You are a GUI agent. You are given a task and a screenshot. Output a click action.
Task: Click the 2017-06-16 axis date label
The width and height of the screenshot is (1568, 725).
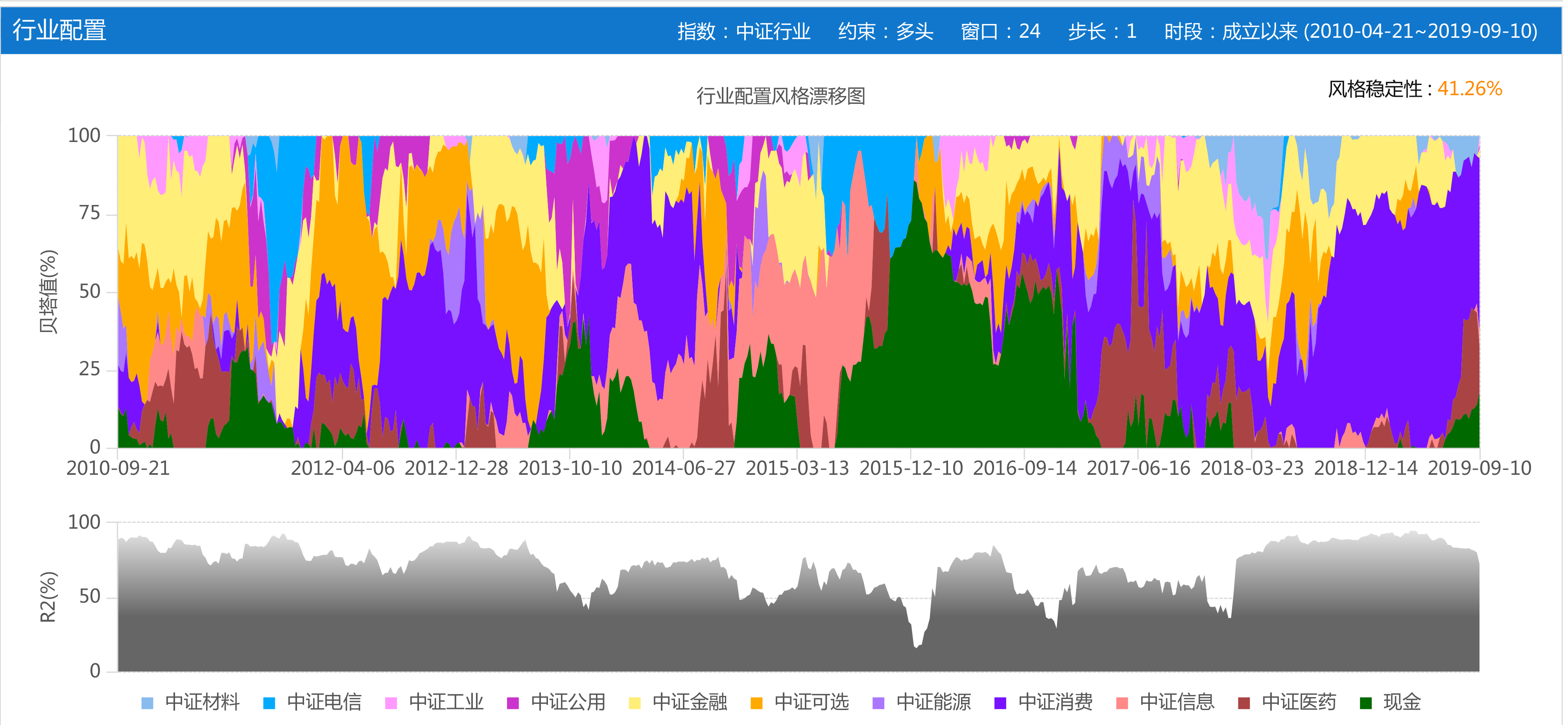click(1138, 468)
